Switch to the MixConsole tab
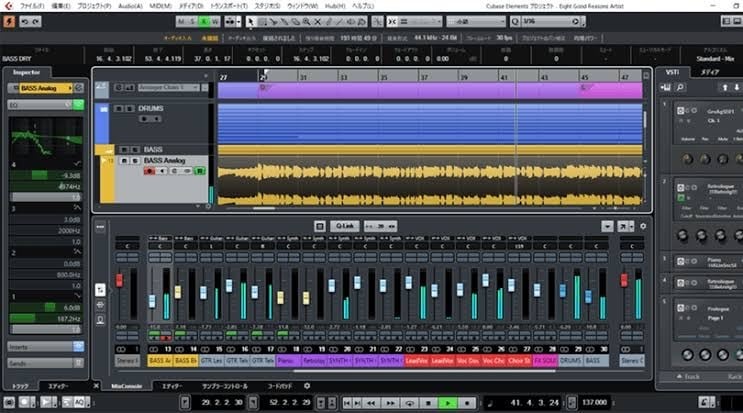Screen dimensions: 743x413 click(127, 386)
